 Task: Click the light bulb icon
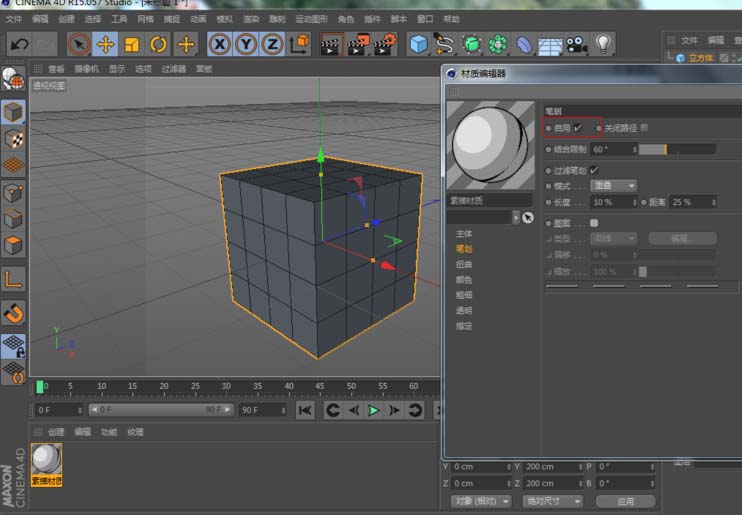point(603,44)
